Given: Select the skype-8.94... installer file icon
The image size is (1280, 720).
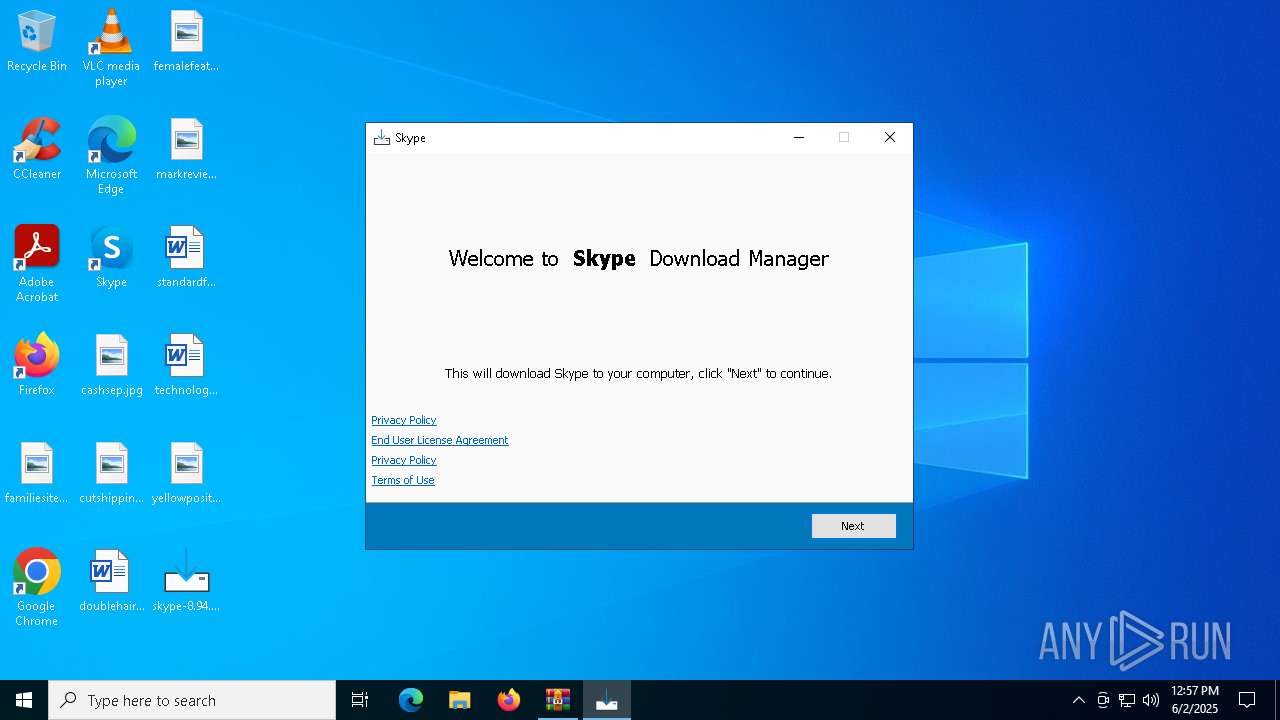Looking at the screenshot, I should click(186, 582).
